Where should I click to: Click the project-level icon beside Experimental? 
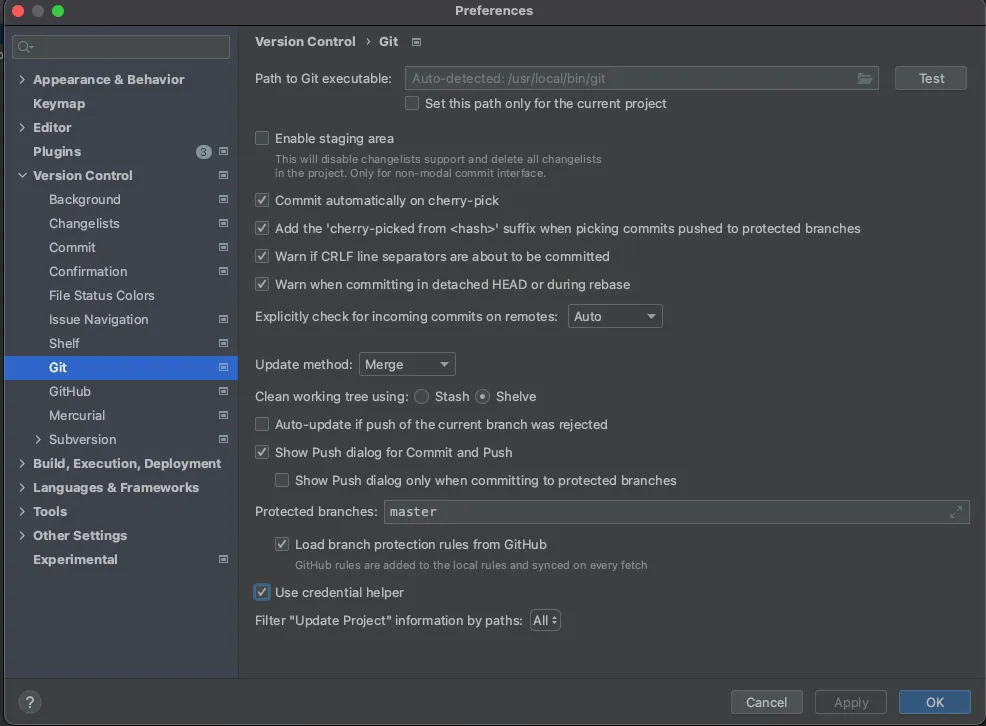(223, 560)
